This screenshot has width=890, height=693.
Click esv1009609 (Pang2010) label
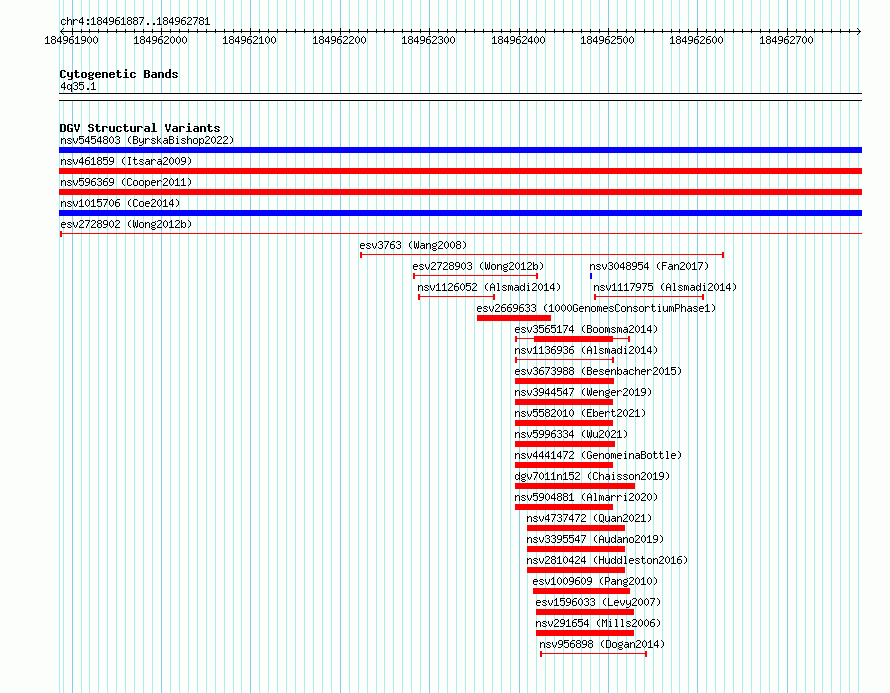595,581
